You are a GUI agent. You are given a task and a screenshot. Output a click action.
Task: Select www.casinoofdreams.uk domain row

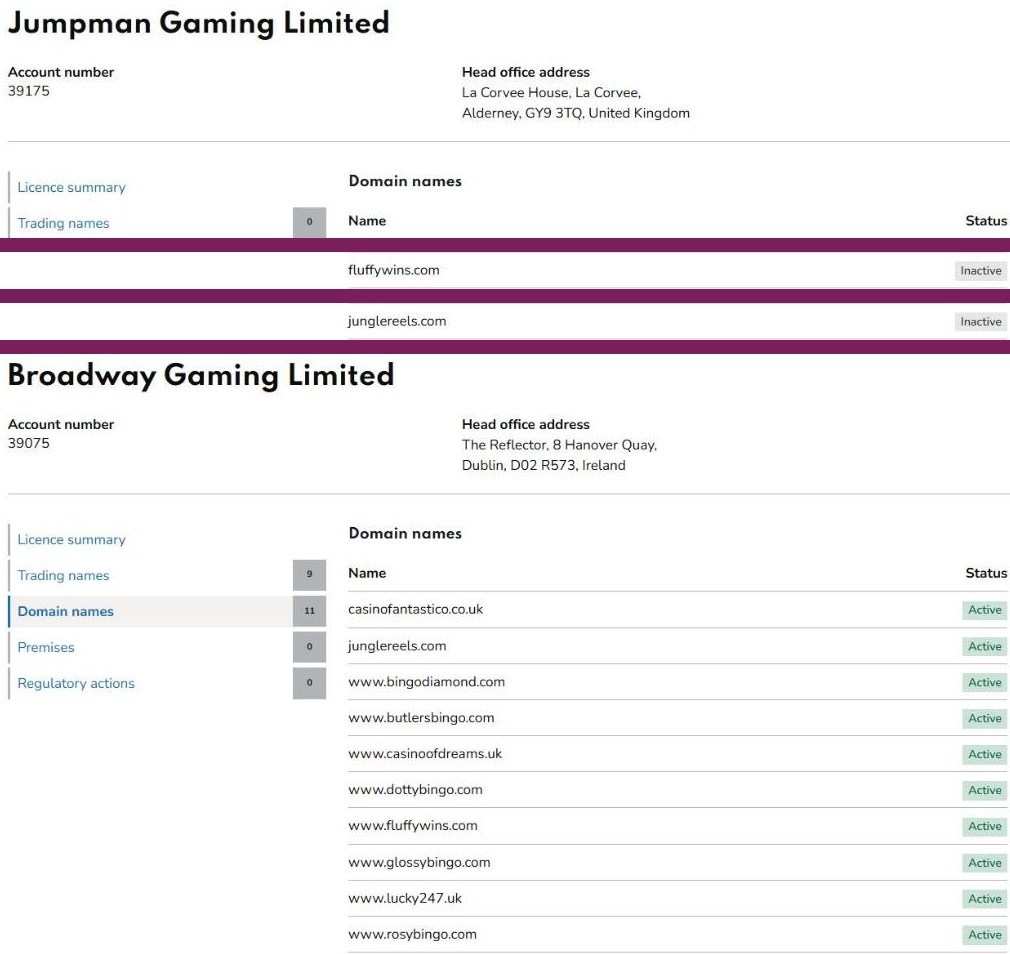tap(678, 754)
